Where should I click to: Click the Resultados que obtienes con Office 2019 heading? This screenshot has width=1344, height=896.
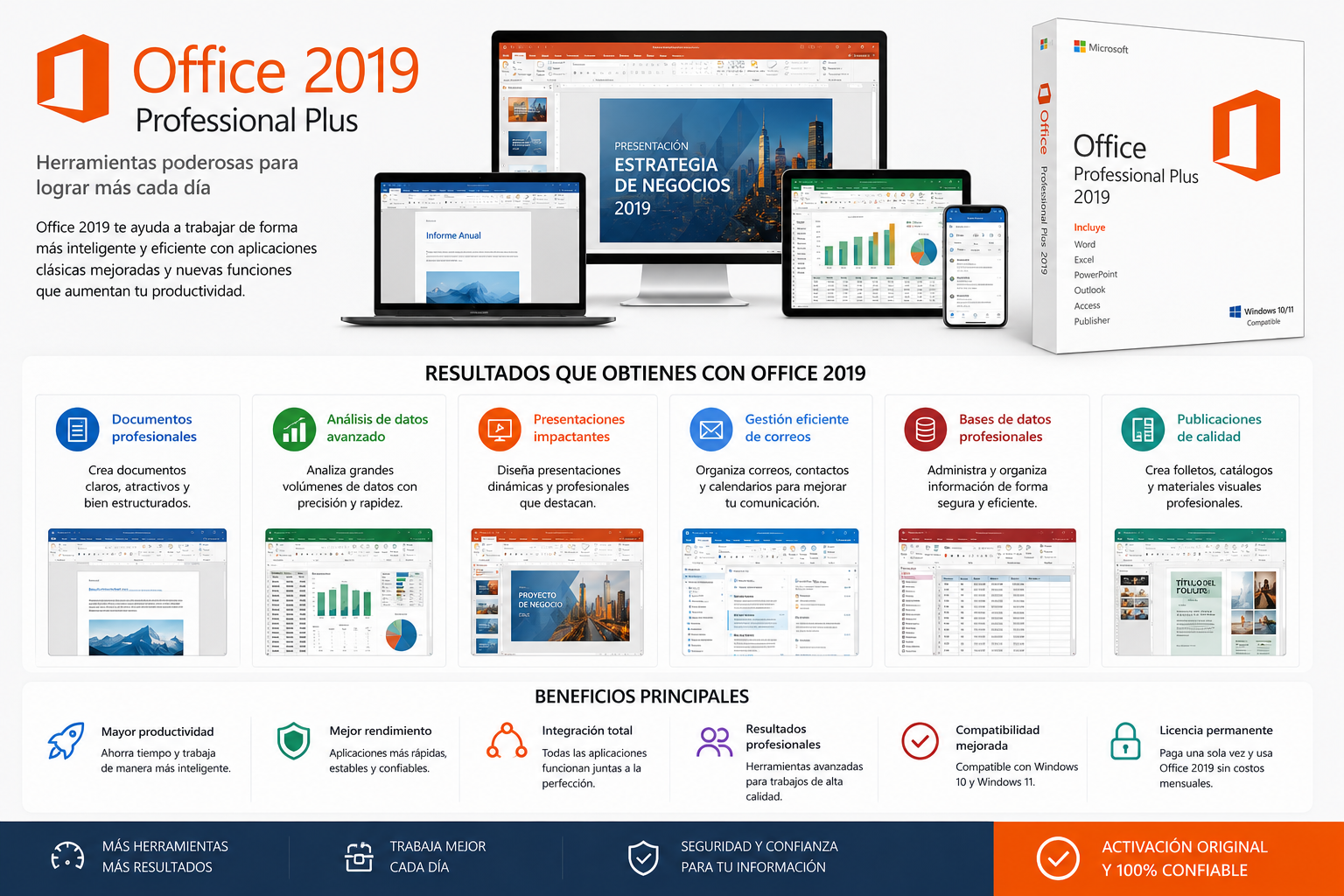(x=645, y=374)
